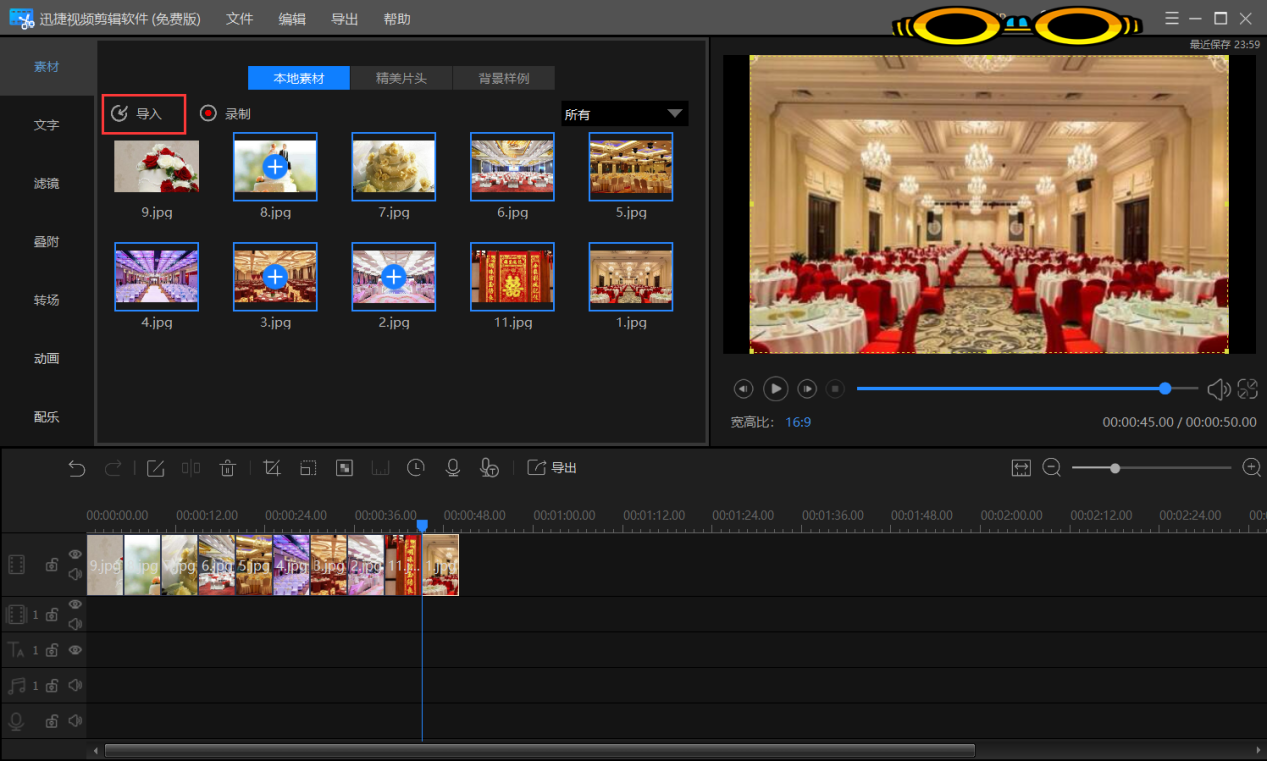Viewport: 1267px width, 761px height.
Task: Hide the main video track eye icon
Action: (x=75, y=554)
